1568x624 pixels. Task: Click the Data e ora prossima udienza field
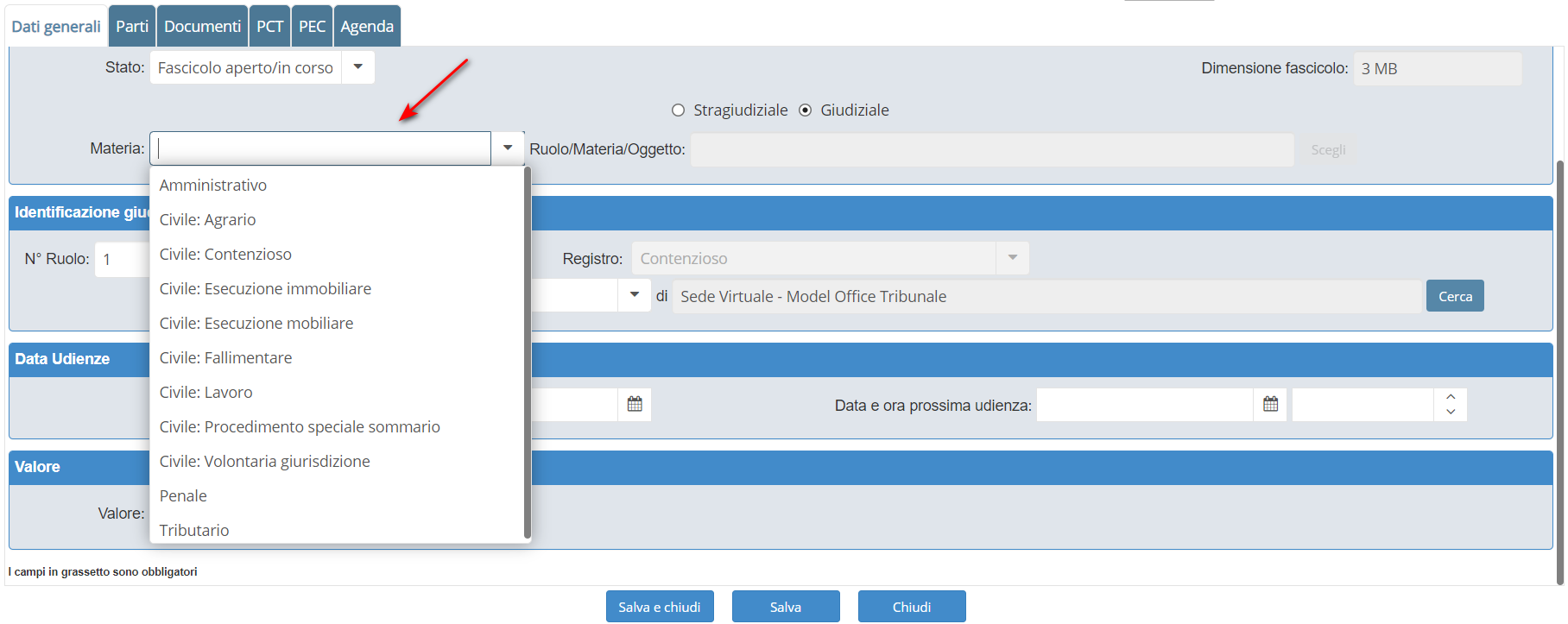[x=1144, y=405]
